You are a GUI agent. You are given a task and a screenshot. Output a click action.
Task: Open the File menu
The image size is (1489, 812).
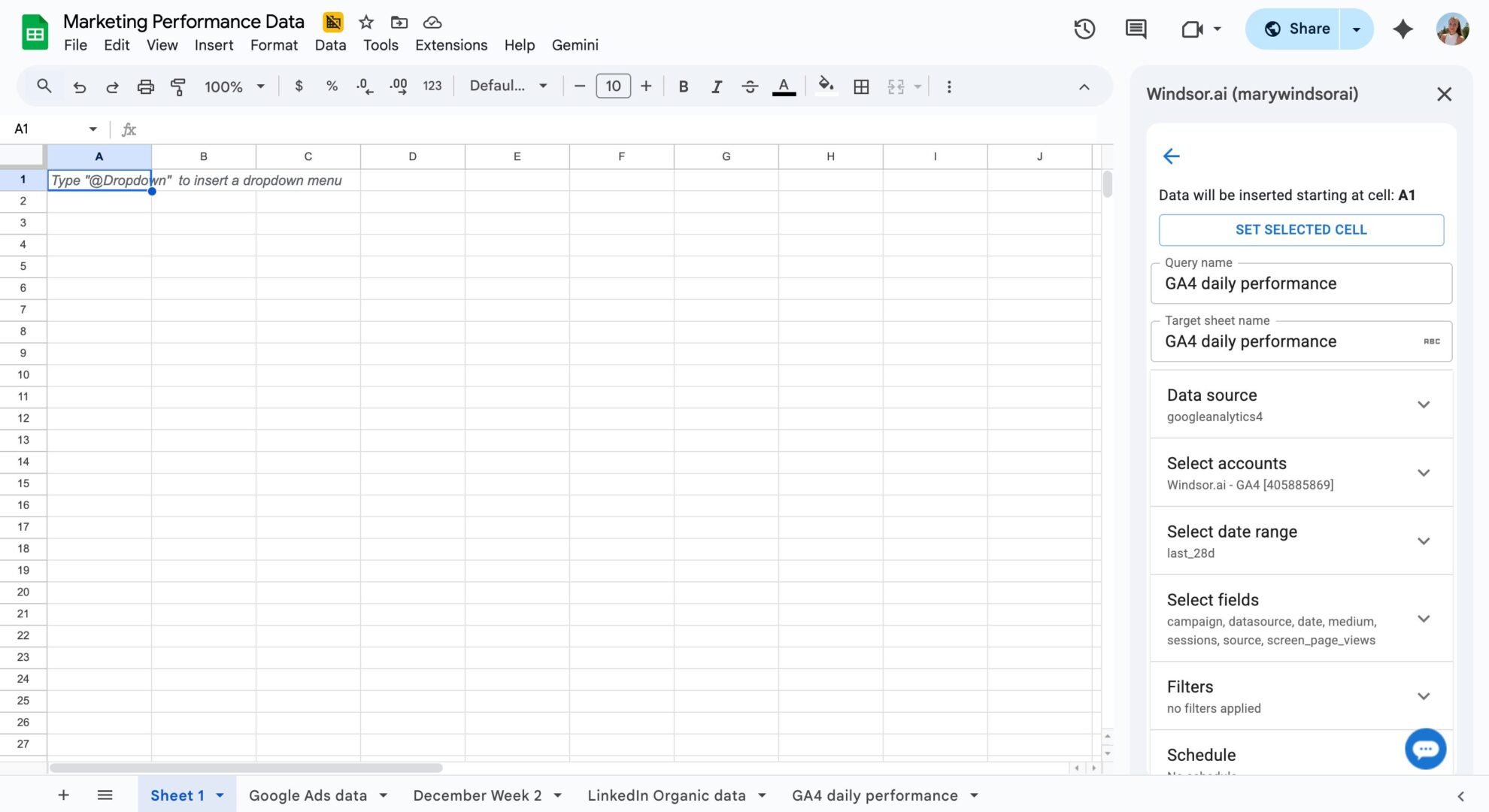tap(75, 45)
